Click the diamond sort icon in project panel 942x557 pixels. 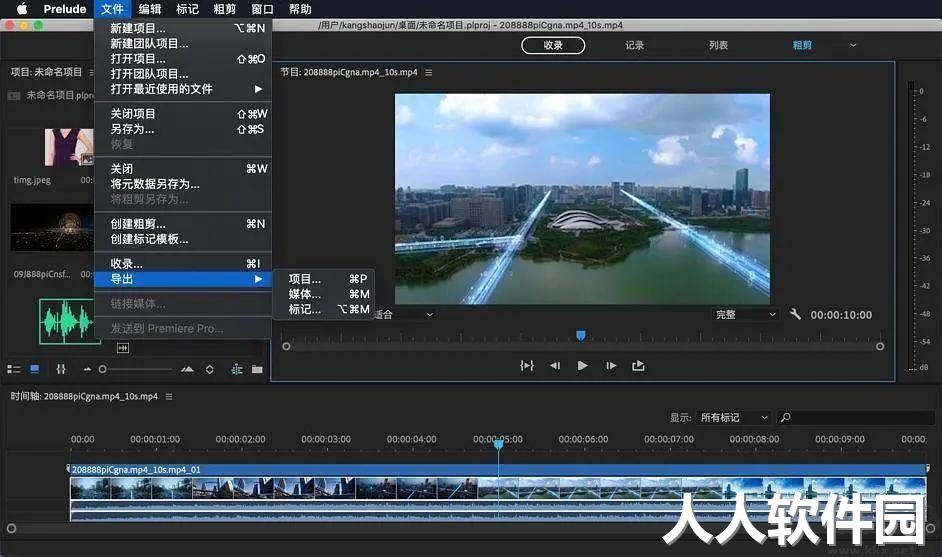tap(210, 369)
